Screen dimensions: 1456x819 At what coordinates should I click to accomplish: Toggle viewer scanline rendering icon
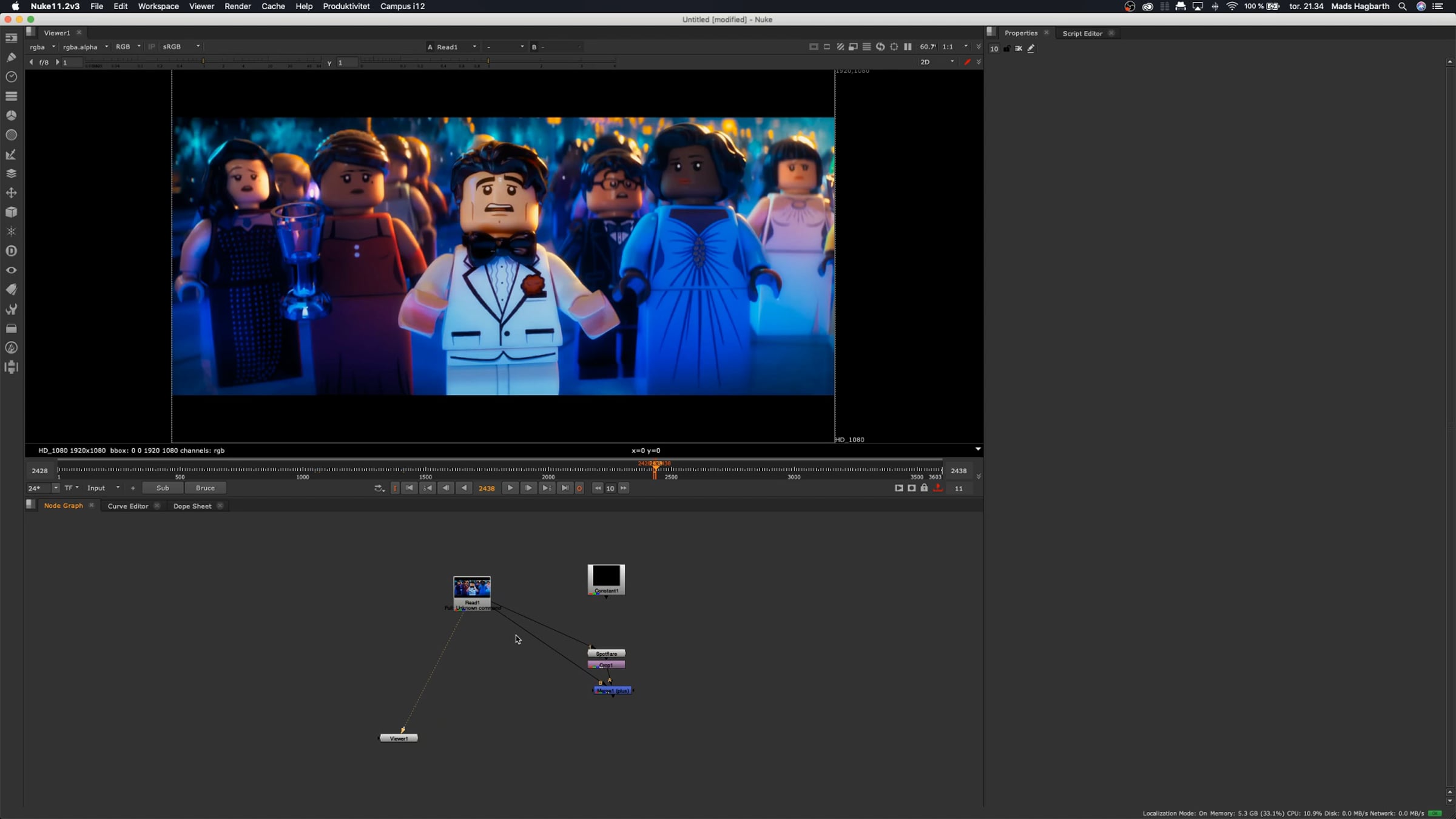866,47
